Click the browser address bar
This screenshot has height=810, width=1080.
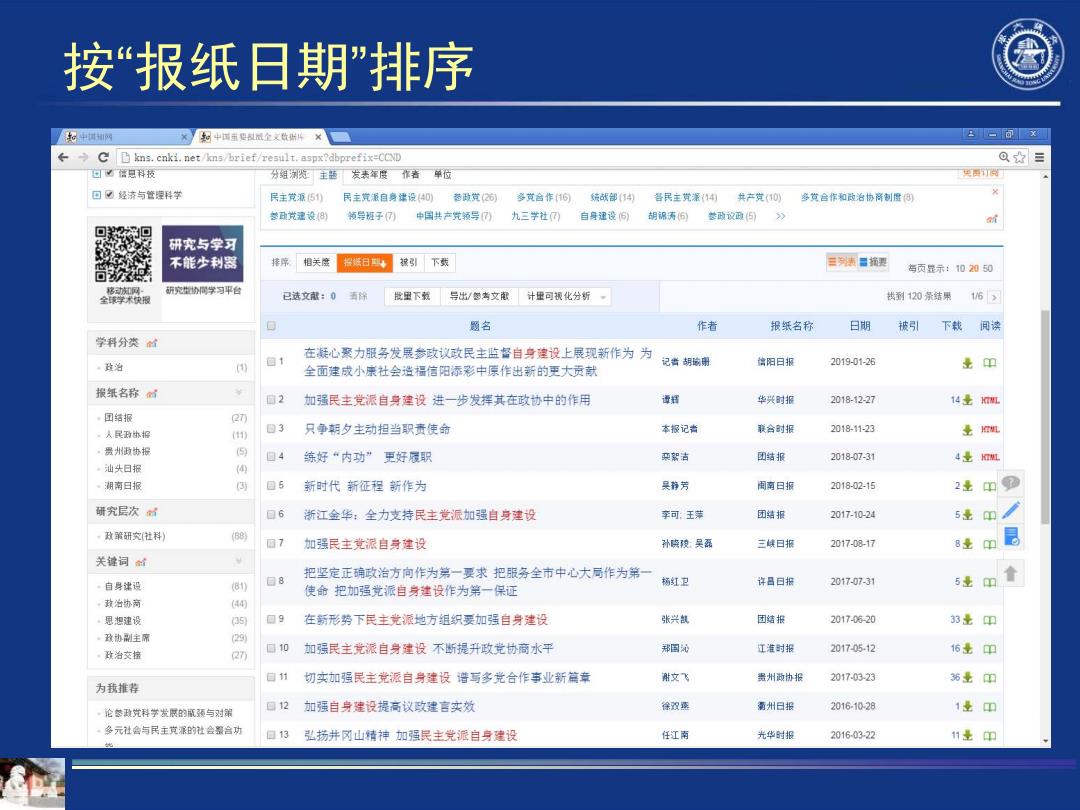point(558,157)
